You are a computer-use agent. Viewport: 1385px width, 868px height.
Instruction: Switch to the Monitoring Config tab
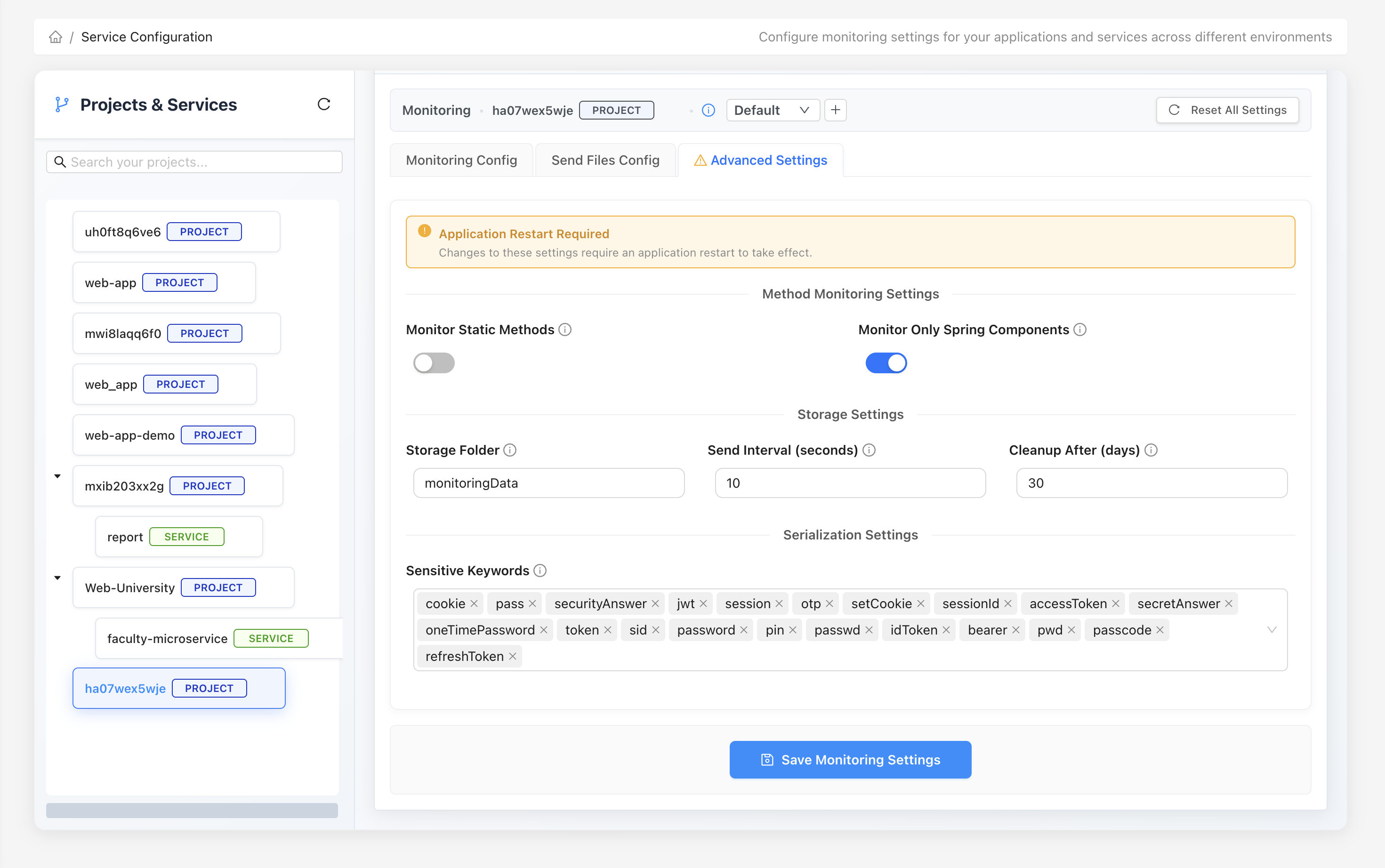click(461, 160)
